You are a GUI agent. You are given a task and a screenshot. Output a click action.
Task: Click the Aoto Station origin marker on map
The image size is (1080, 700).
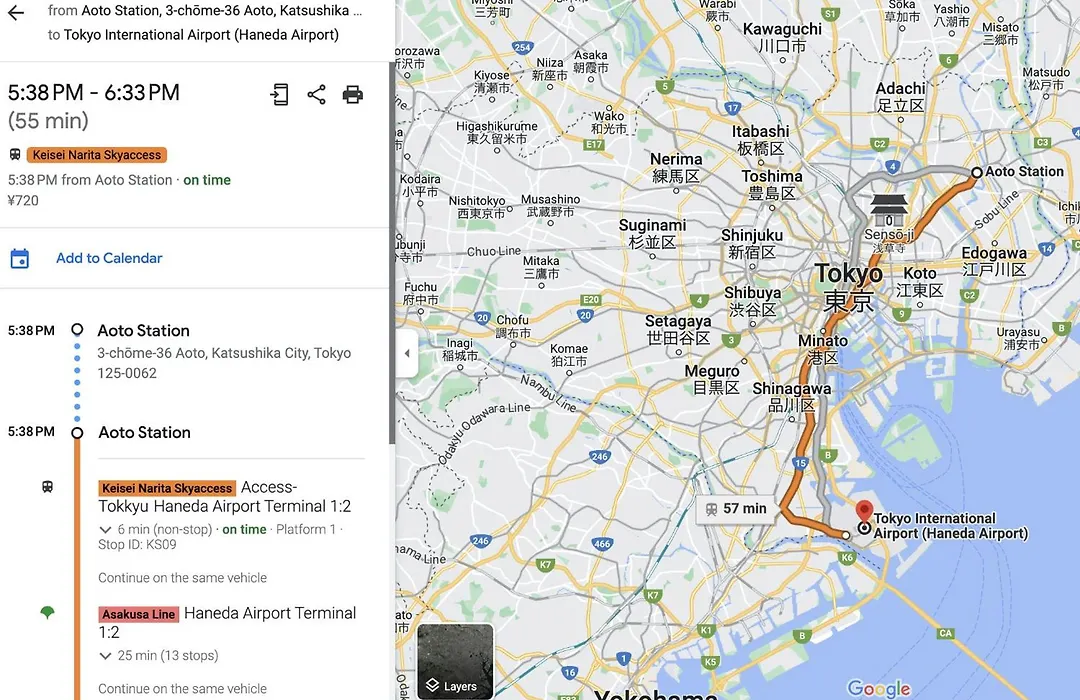coord(977,172)
